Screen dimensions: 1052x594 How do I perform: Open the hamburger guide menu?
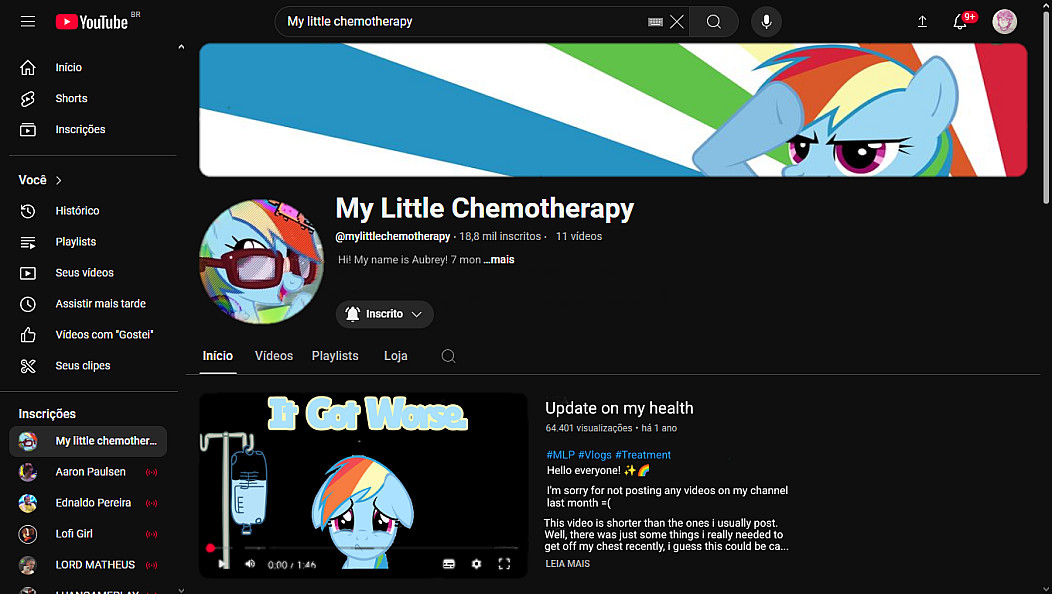pos(28,21)
